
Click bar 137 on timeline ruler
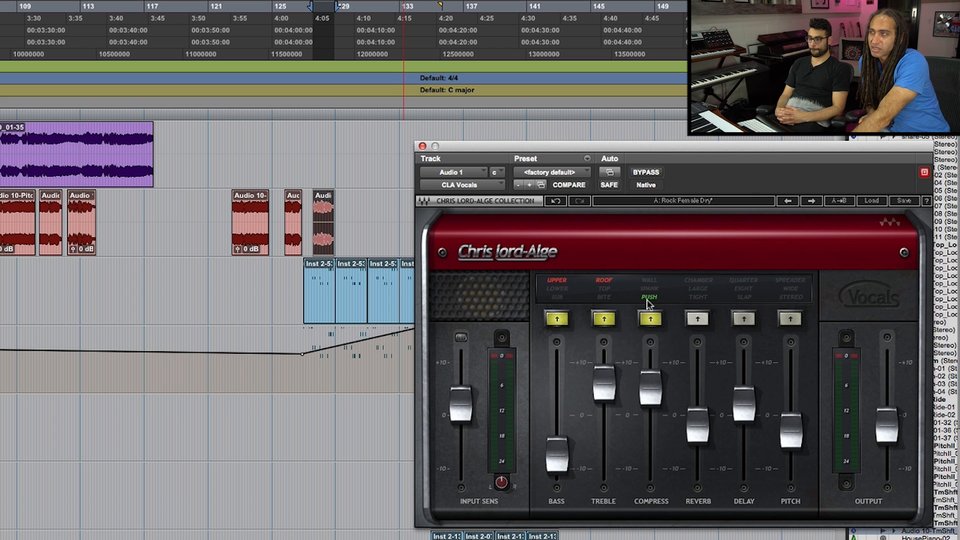[x=471, y=6]
